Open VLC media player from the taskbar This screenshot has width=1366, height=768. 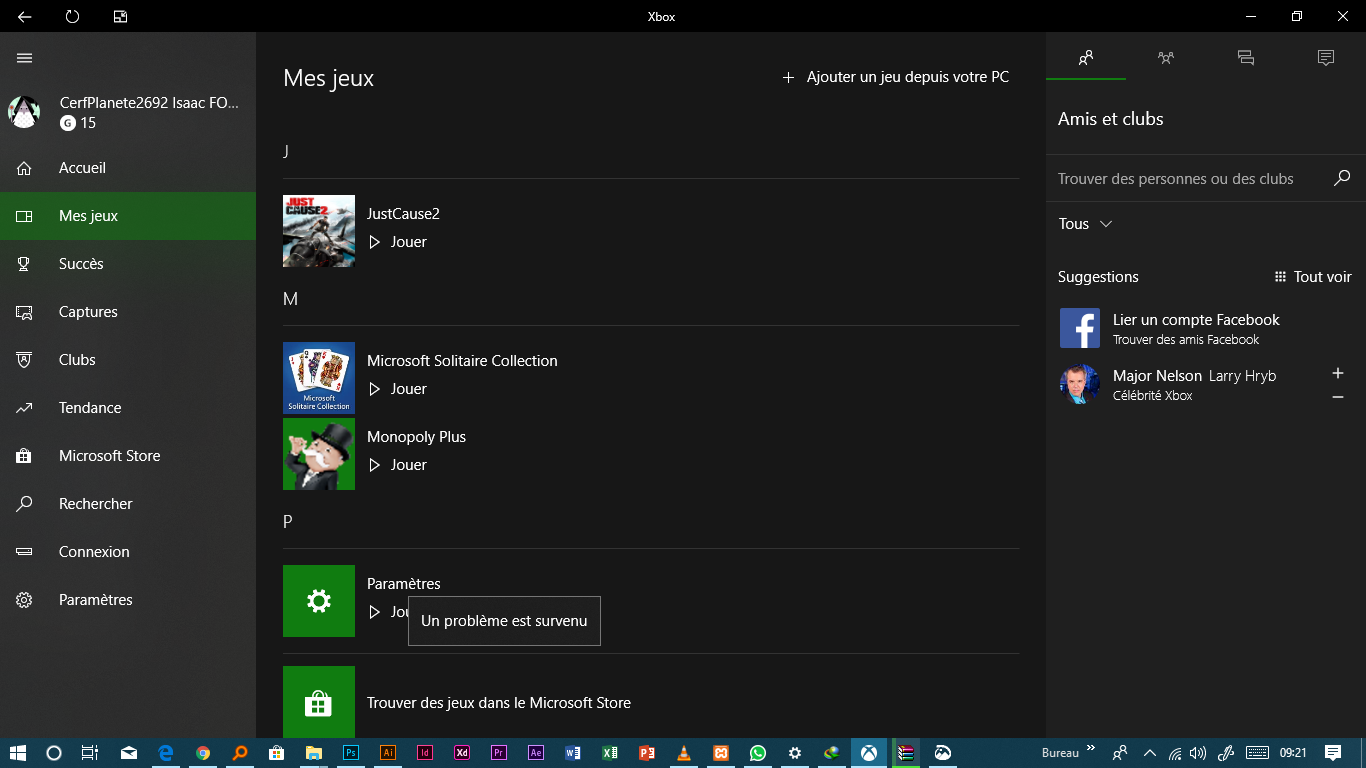(684, 753)
